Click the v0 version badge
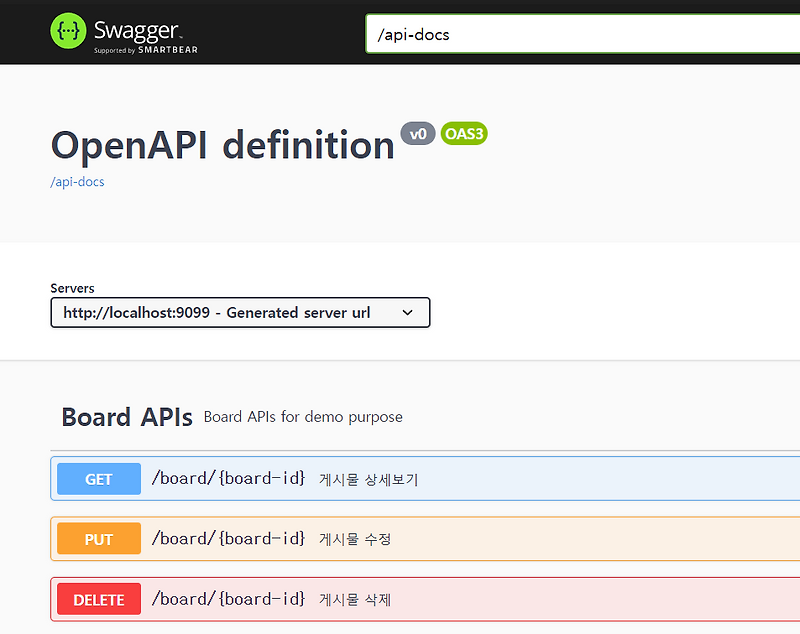This screenshot has width=800, height=634. (x=418, y=133)
